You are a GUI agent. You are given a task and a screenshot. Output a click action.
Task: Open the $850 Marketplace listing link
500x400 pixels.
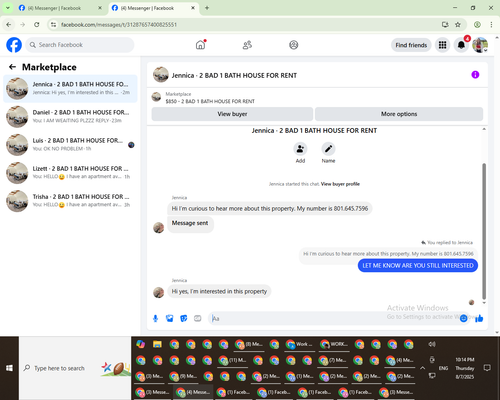click(210, 101)
